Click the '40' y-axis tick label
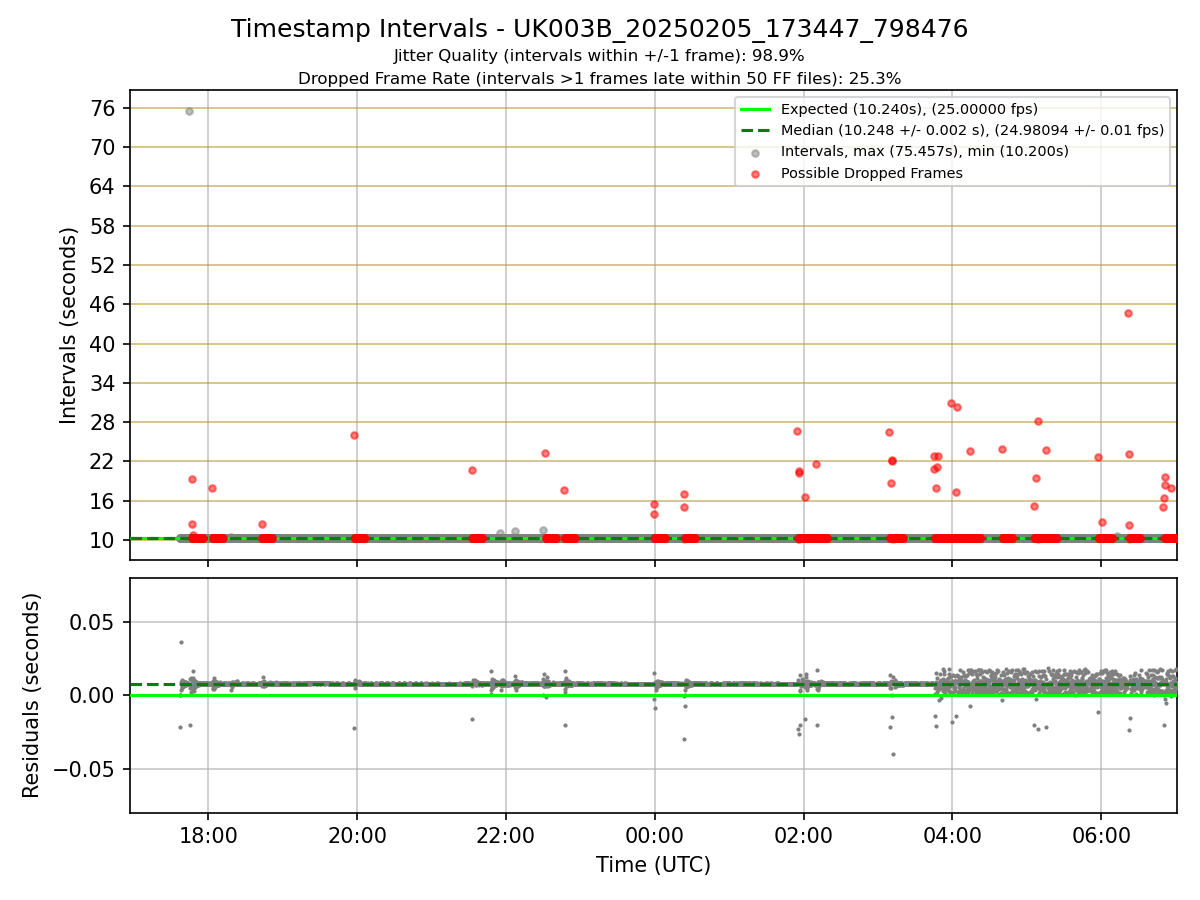The height and width of the screenshot is (900, 1200). (104, 343)
